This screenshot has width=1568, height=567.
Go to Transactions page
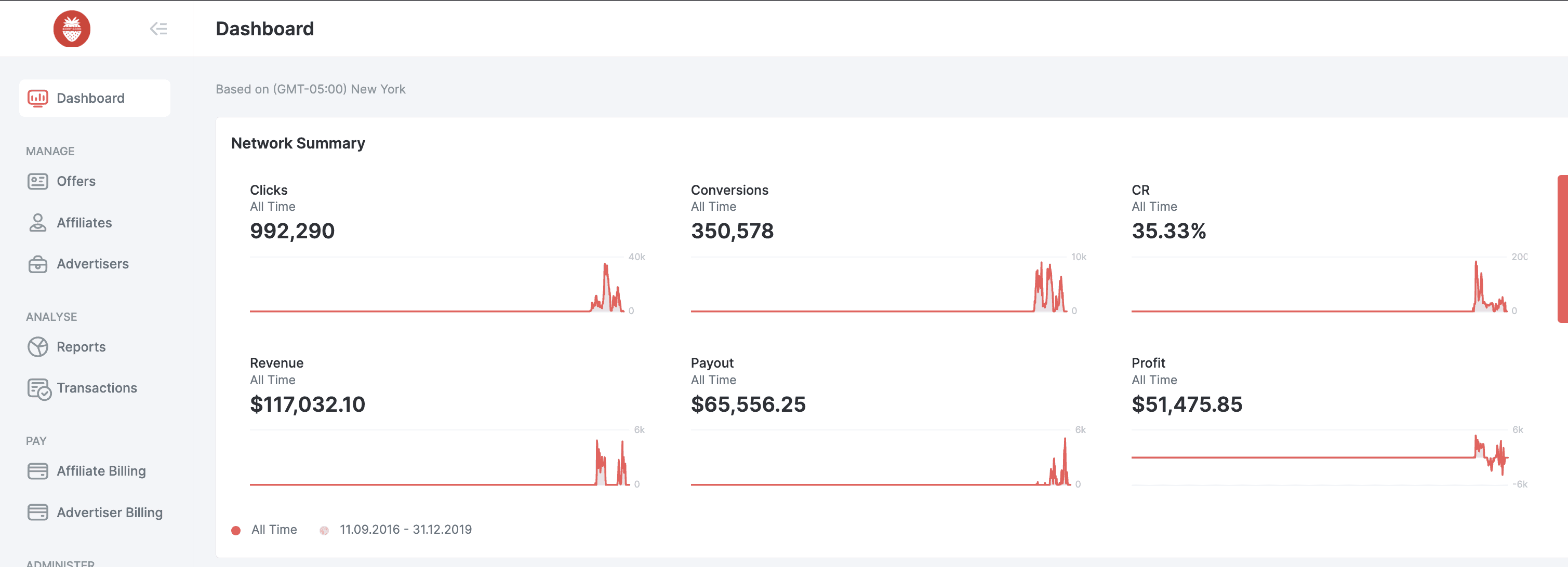click(97, 388)
